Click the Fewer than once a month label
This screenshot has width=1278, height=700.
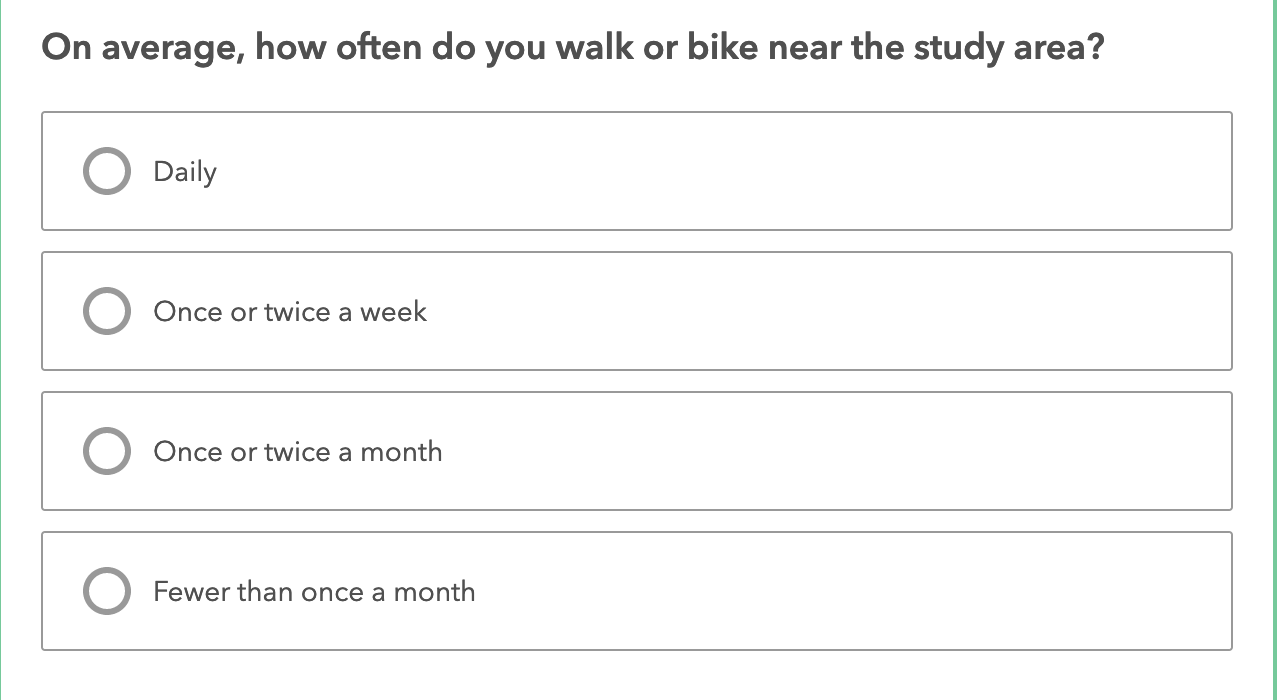pyautogui.click(x=314, y=592)
